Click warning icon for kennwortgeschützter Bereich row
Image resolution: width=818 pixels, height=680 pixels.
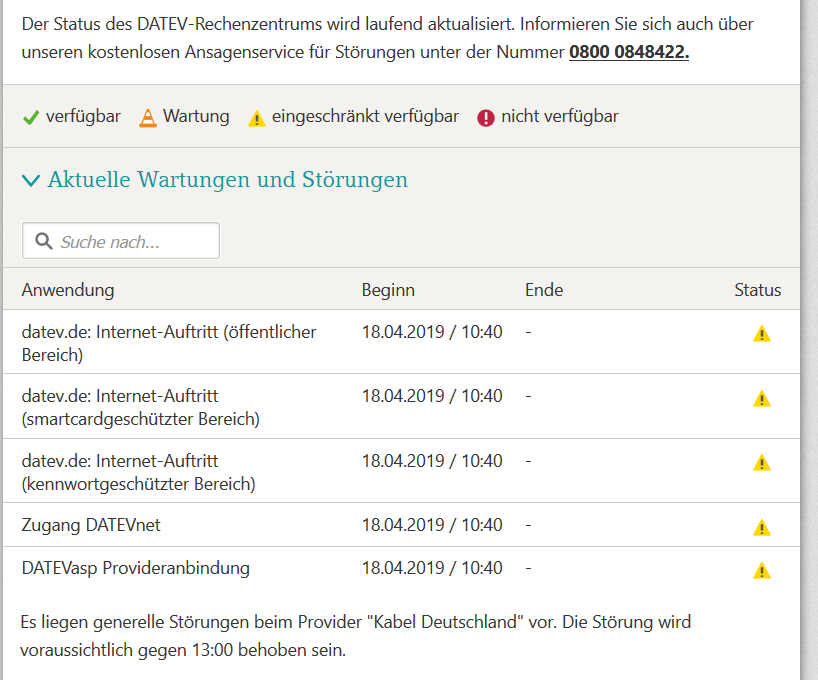[x=762, y=462]
